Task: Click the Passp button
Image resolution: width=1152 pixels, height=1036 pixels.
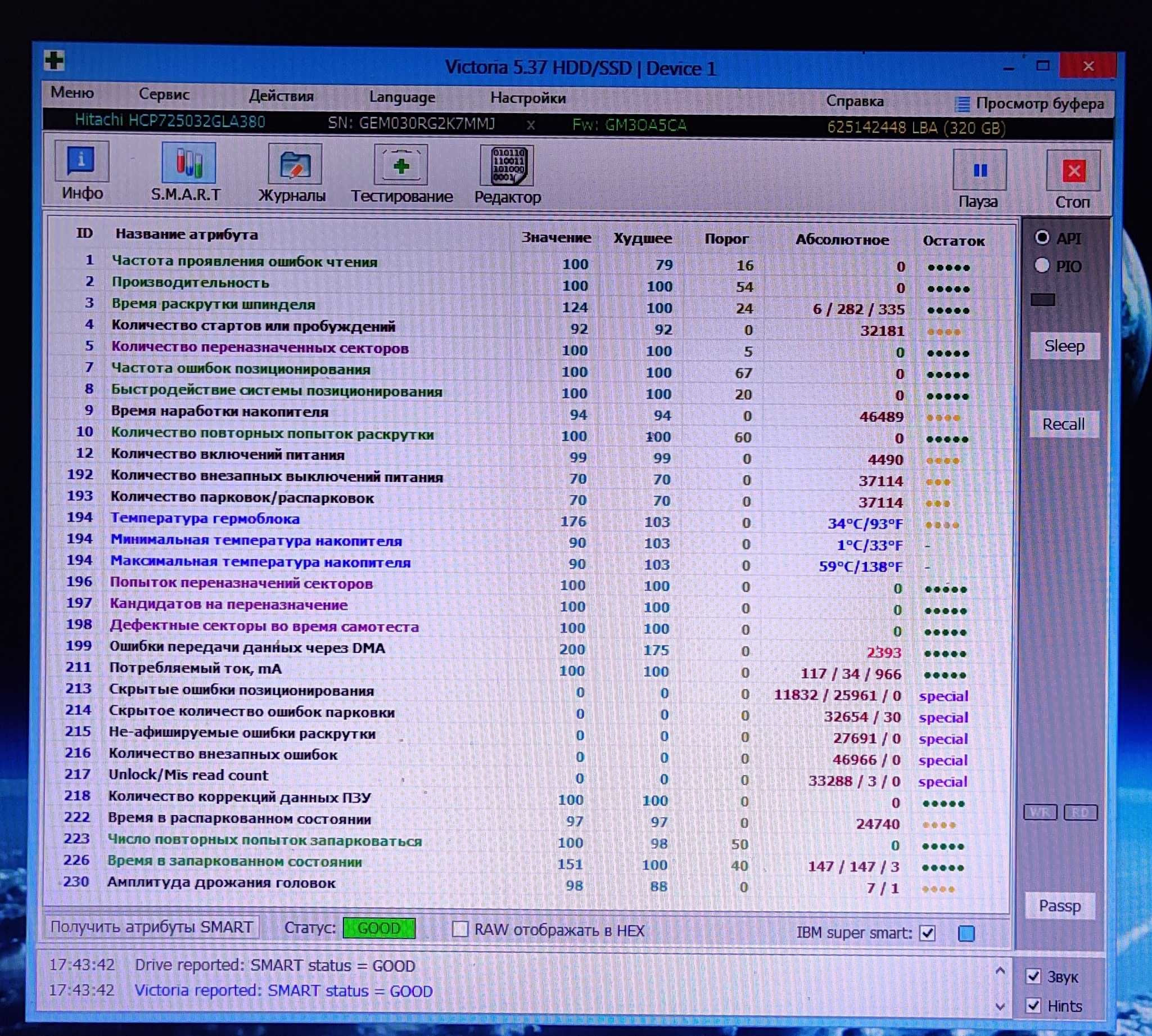Action: click(x=1060, y=906)
